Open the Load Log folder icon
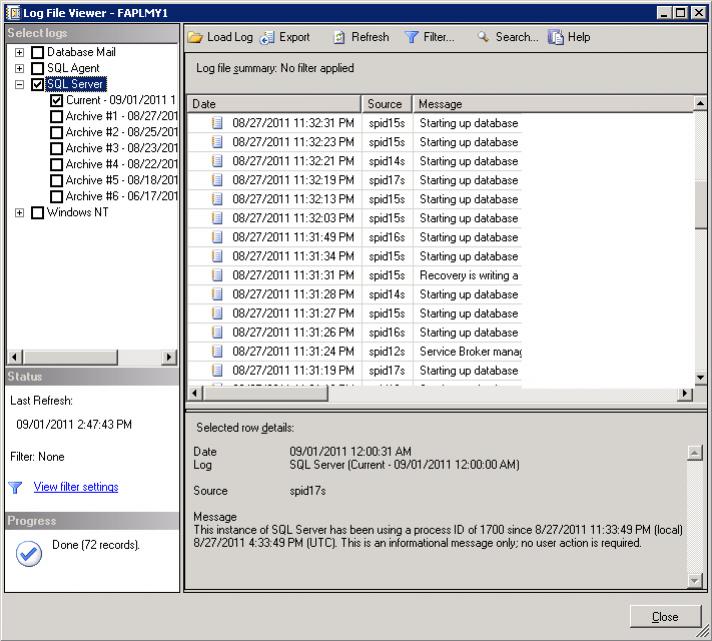The height and width of the screenshot is (641, 712). (195, 37)
